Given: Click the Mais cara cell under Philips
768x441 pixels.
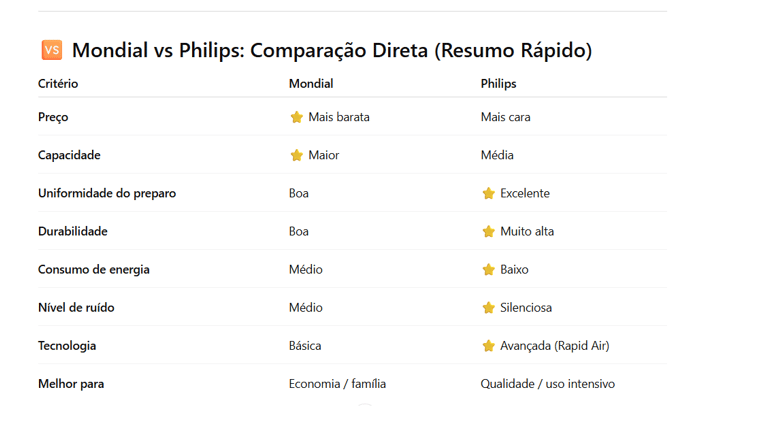Looking at the screenshot, I should [x=505, y=117].
